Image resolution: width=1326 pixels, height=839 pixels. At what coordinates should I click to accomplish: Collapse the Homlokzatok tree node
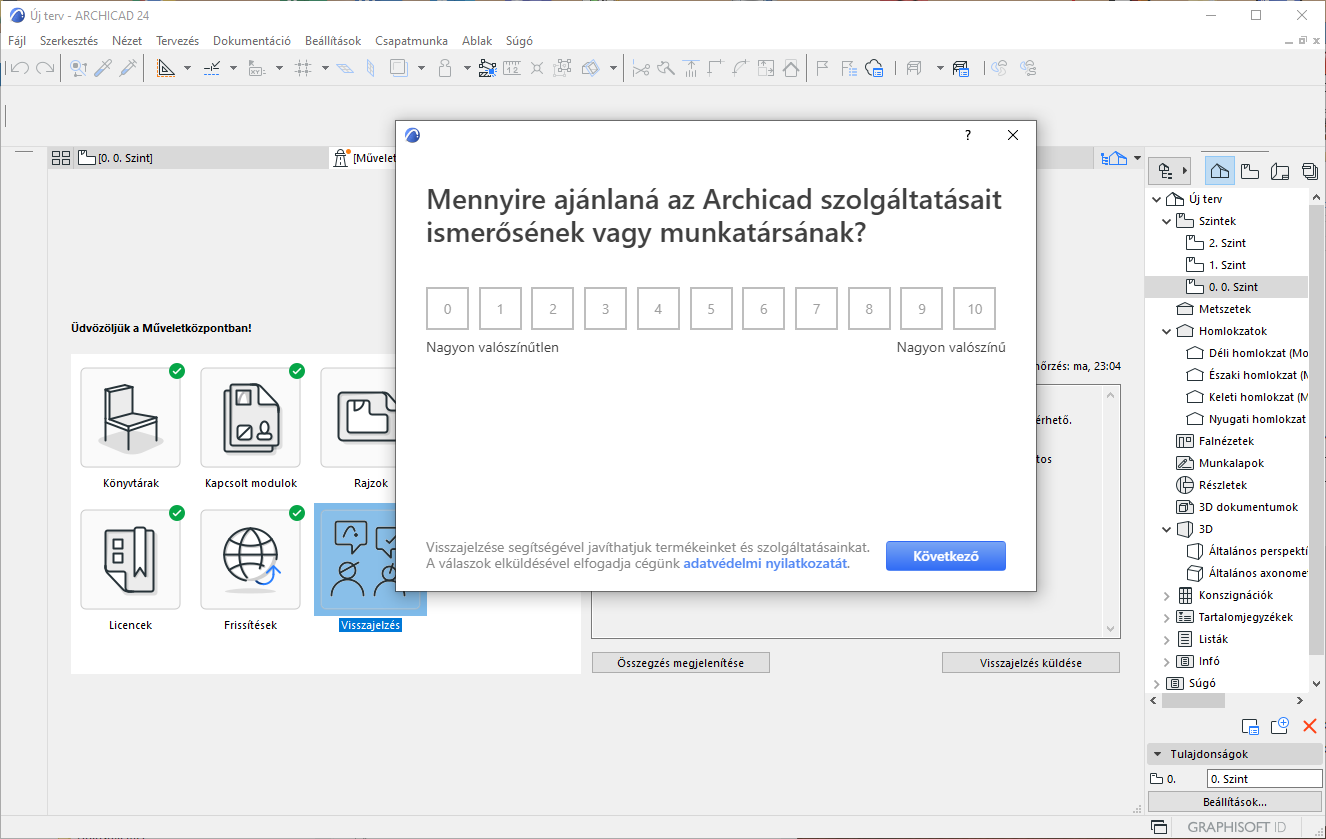coord(1166,331)
